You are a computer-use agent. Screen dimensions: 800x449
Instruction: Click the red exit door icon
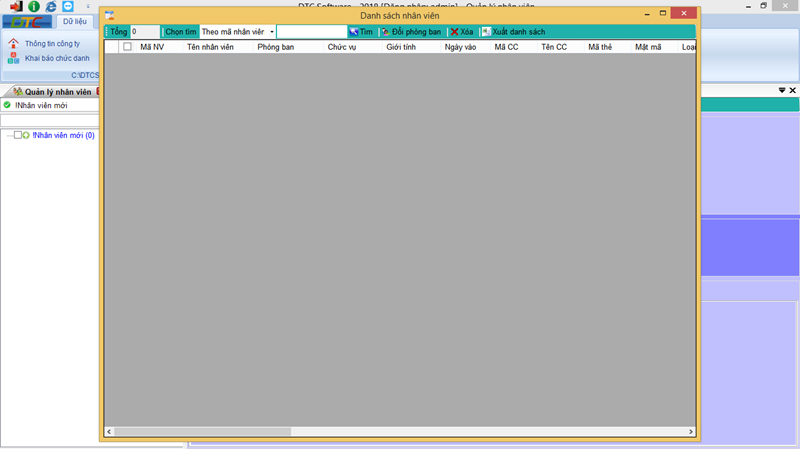(x=16, y=6)
